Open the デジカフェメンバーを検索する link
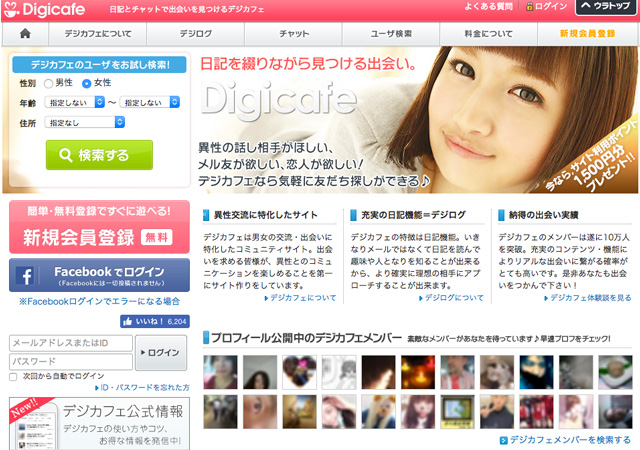Screen dimensions: 640x450 [x=565, y=440]
